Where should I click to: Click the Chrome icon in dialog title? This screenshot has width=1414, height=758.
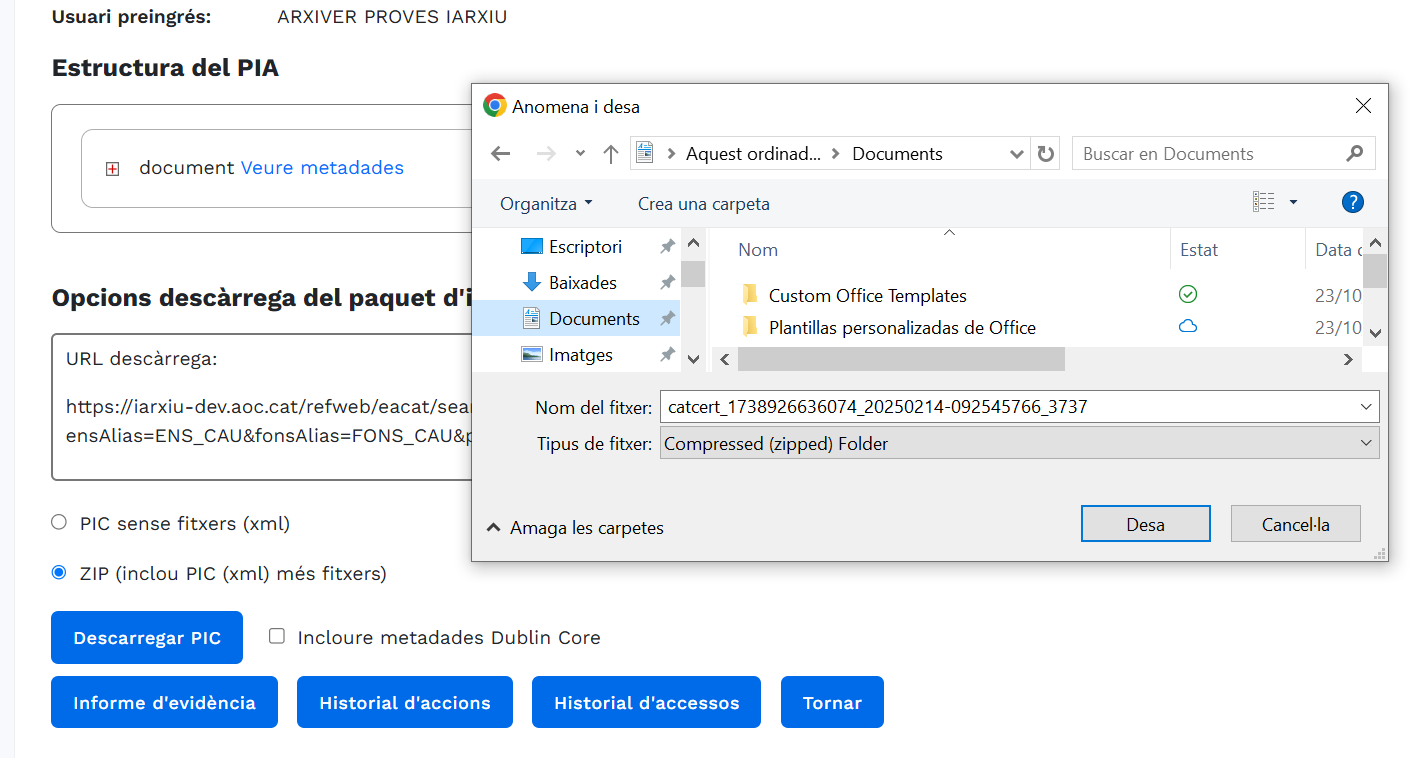pyautogui.click(x=494, y=106)
